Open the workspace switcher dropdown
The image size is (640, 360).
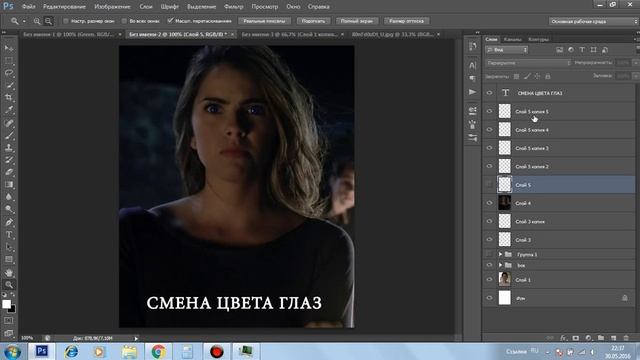(593, 21)
